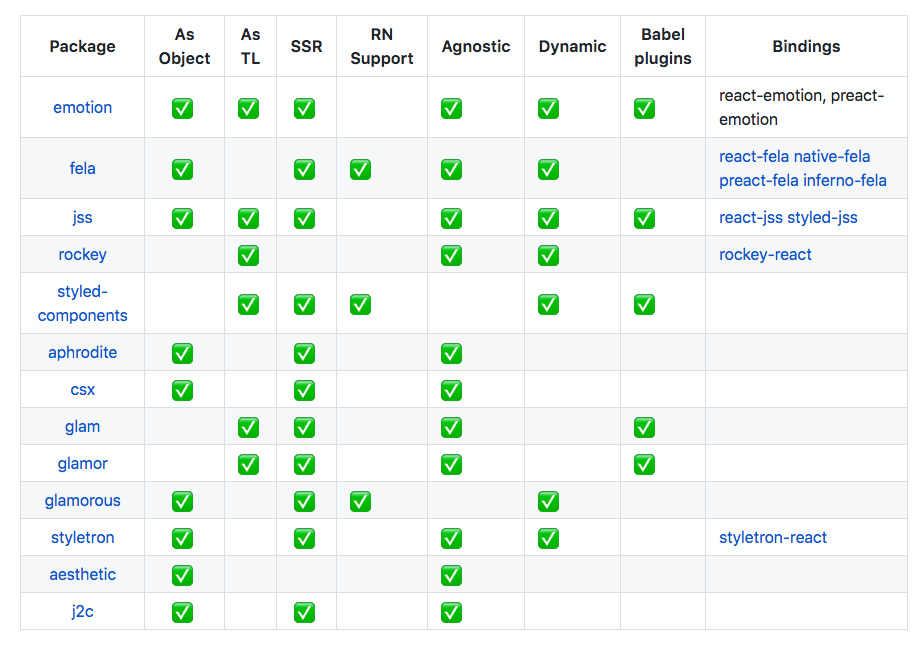Open the j2c package link

click(82, 611)
